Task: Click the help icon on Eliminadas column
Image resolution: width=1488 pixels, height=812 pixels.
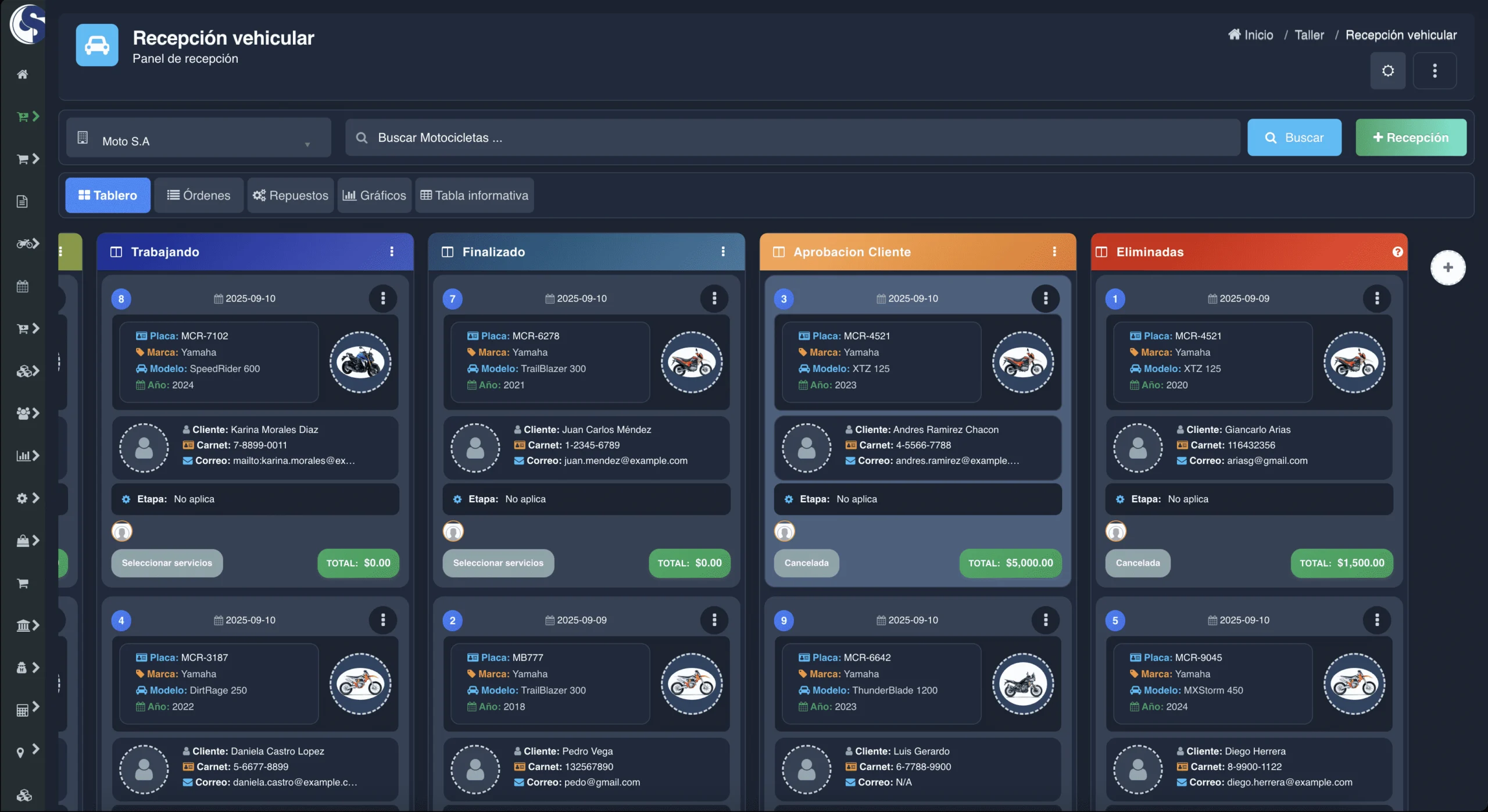Action: (x=1397, y=252)
